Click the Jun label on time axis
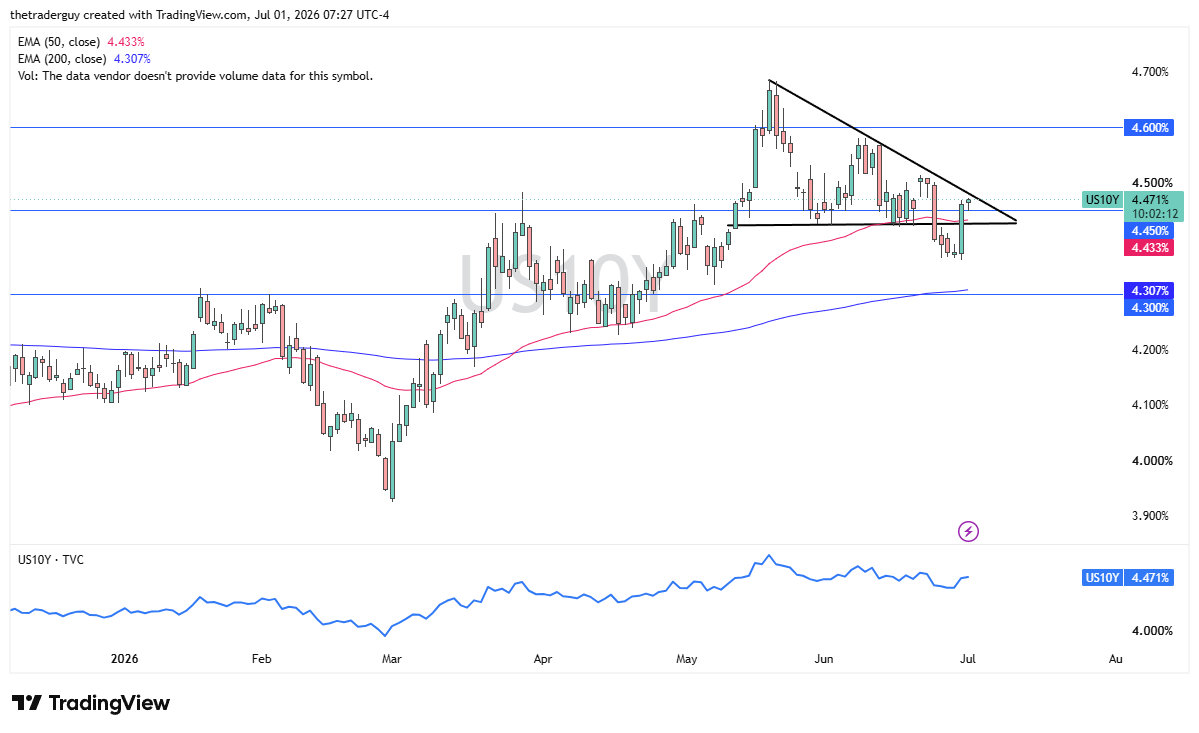This screenshot has width=1199, height=733. coord(824,658)
